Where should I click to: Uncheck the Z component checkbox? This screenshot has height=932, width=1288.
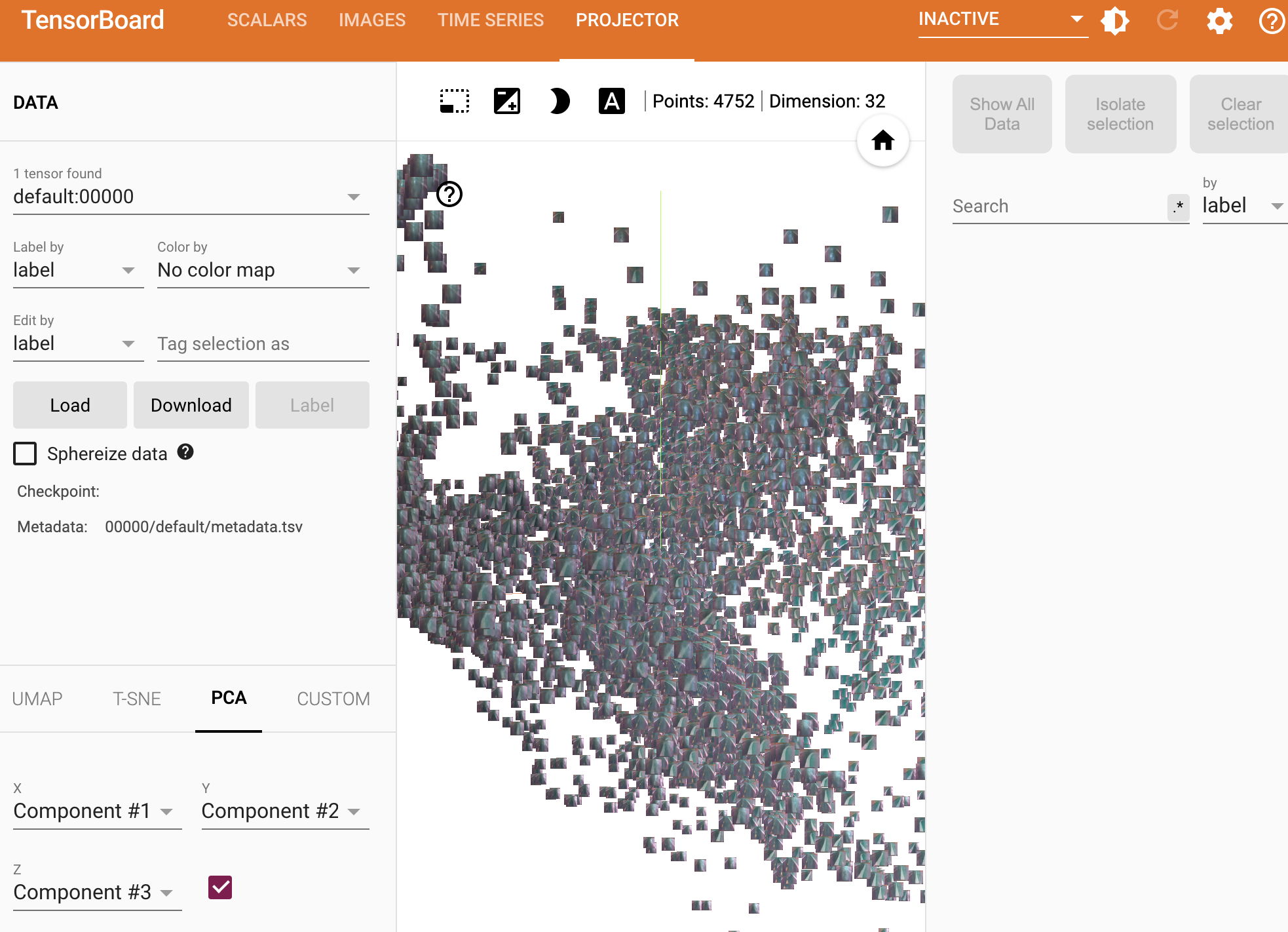tap(220, 887)
